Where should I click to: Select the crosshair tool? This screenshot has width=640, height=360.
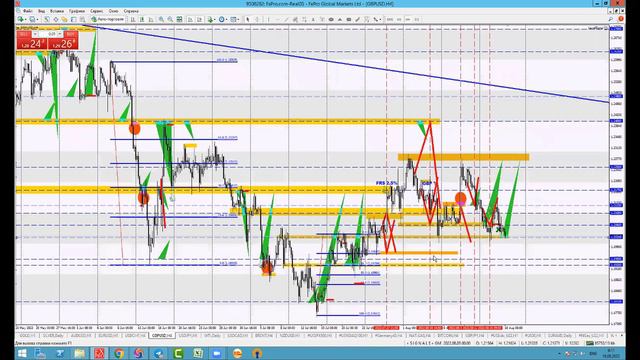(257, 19)
